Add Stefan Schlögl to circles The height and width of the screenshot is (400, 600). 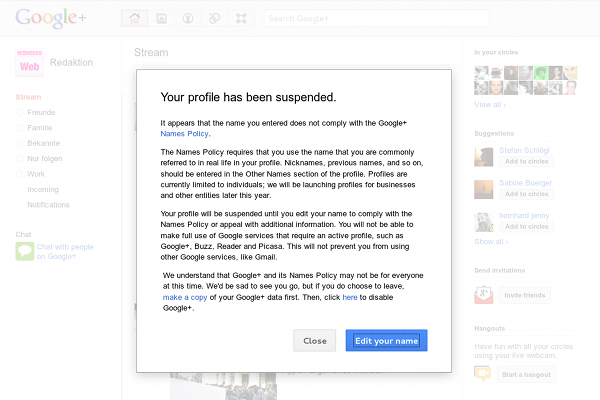[527, 161]
